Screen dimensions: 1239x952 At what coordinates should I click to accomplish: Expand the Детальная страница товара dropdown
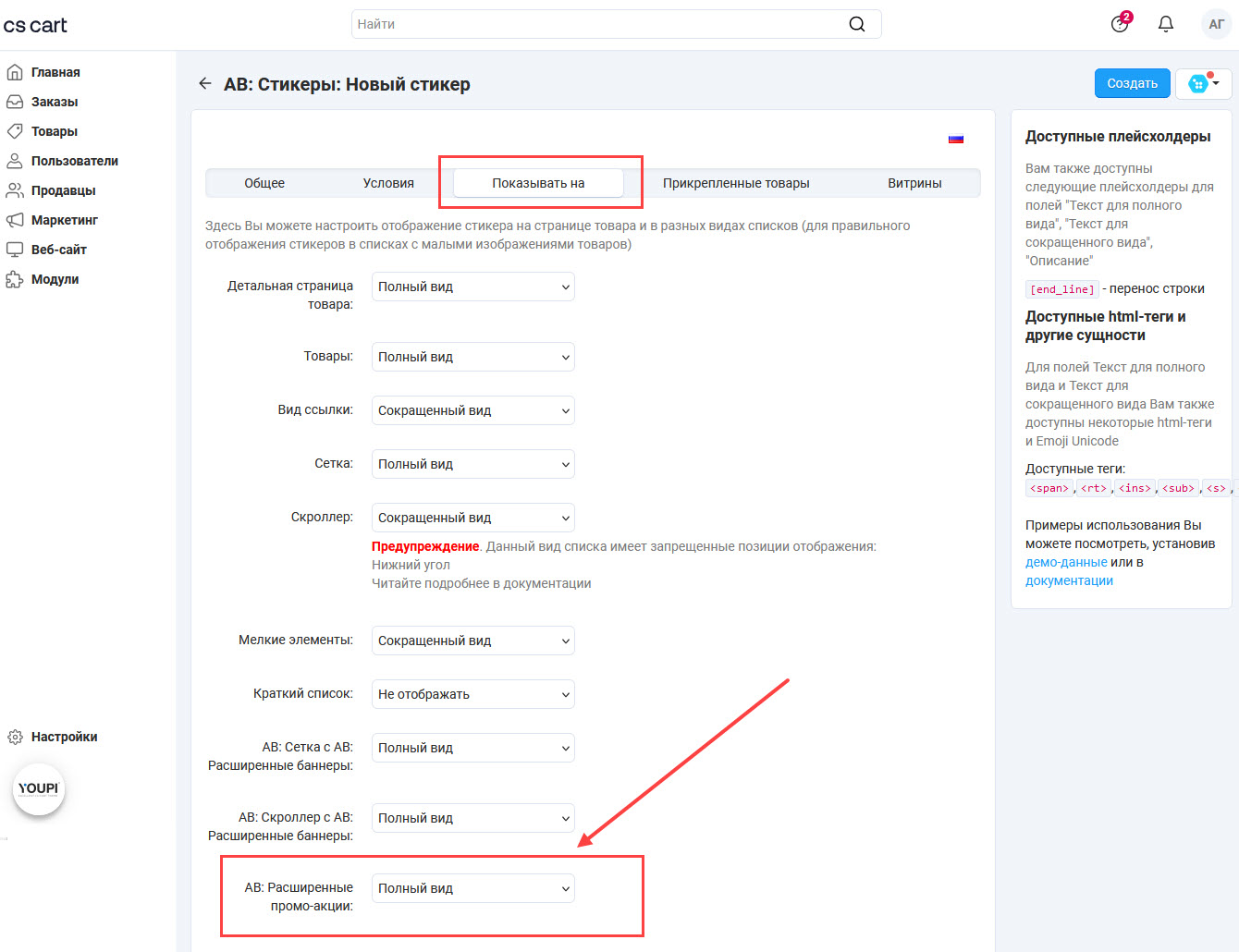[472, 287]
